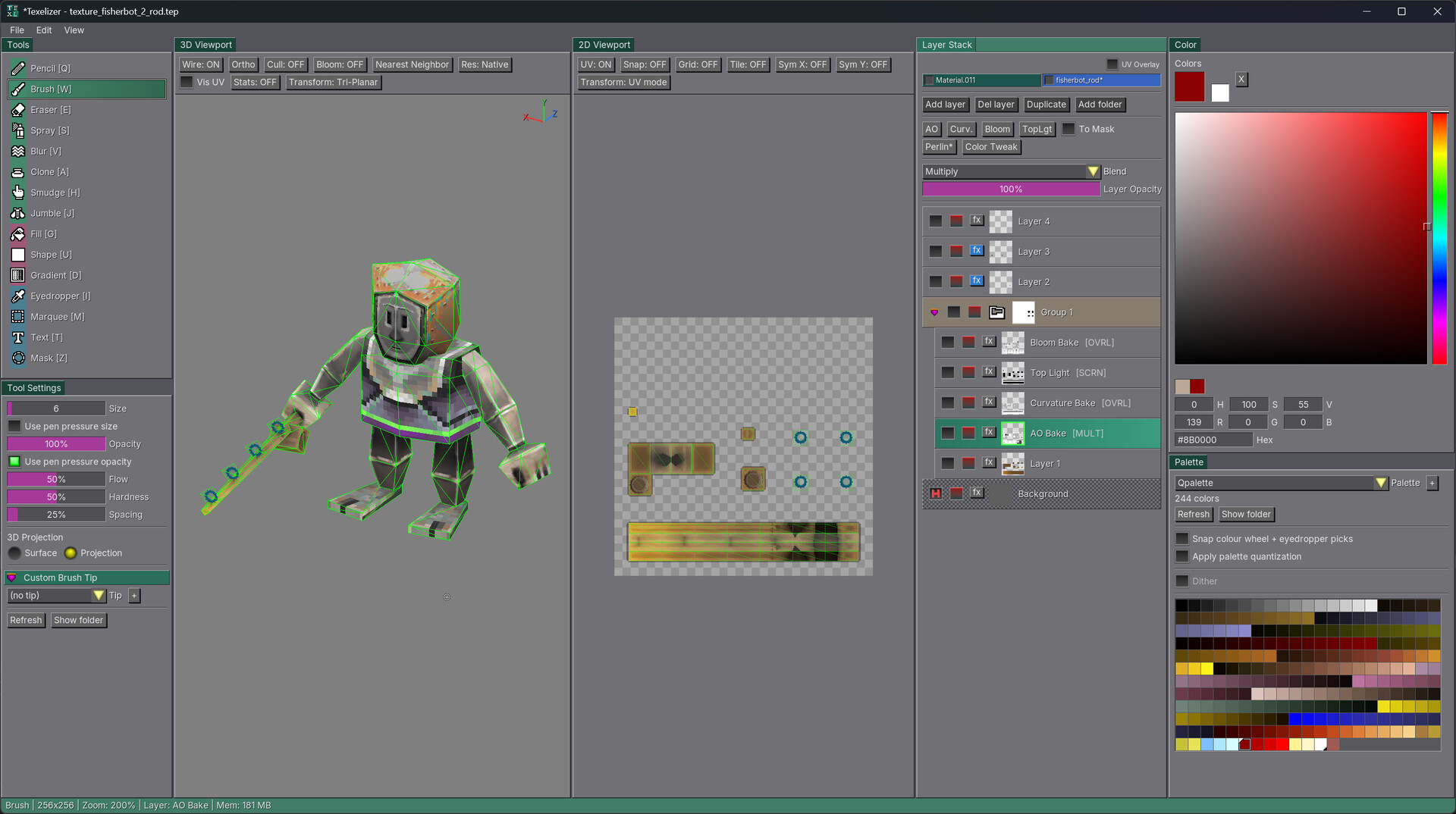Click the Color Tweak button
Image resolution: width=1456 pixels, height=814 pixels.
(990, 147)
